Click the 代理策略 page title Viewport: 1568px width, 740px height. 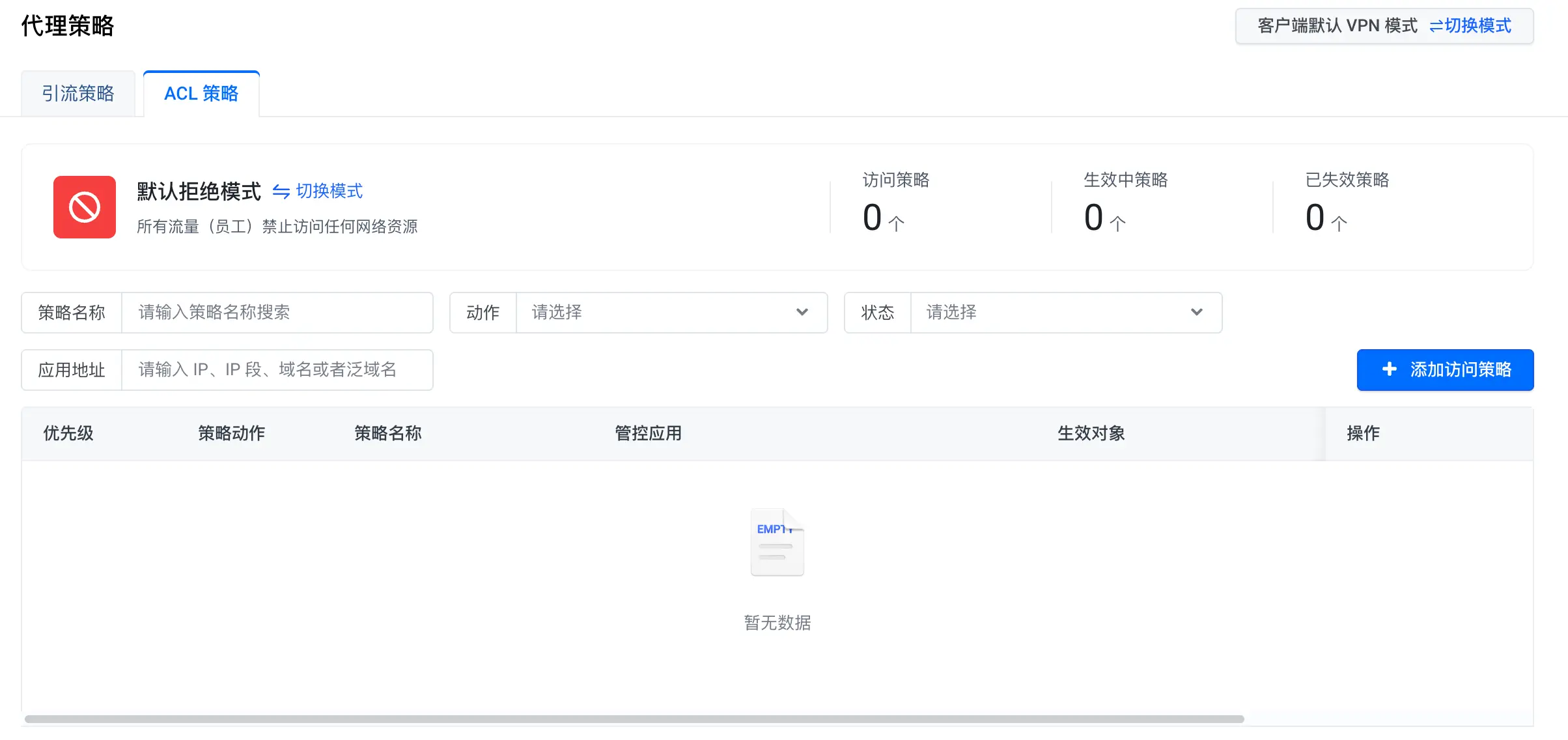coord(68,26)
